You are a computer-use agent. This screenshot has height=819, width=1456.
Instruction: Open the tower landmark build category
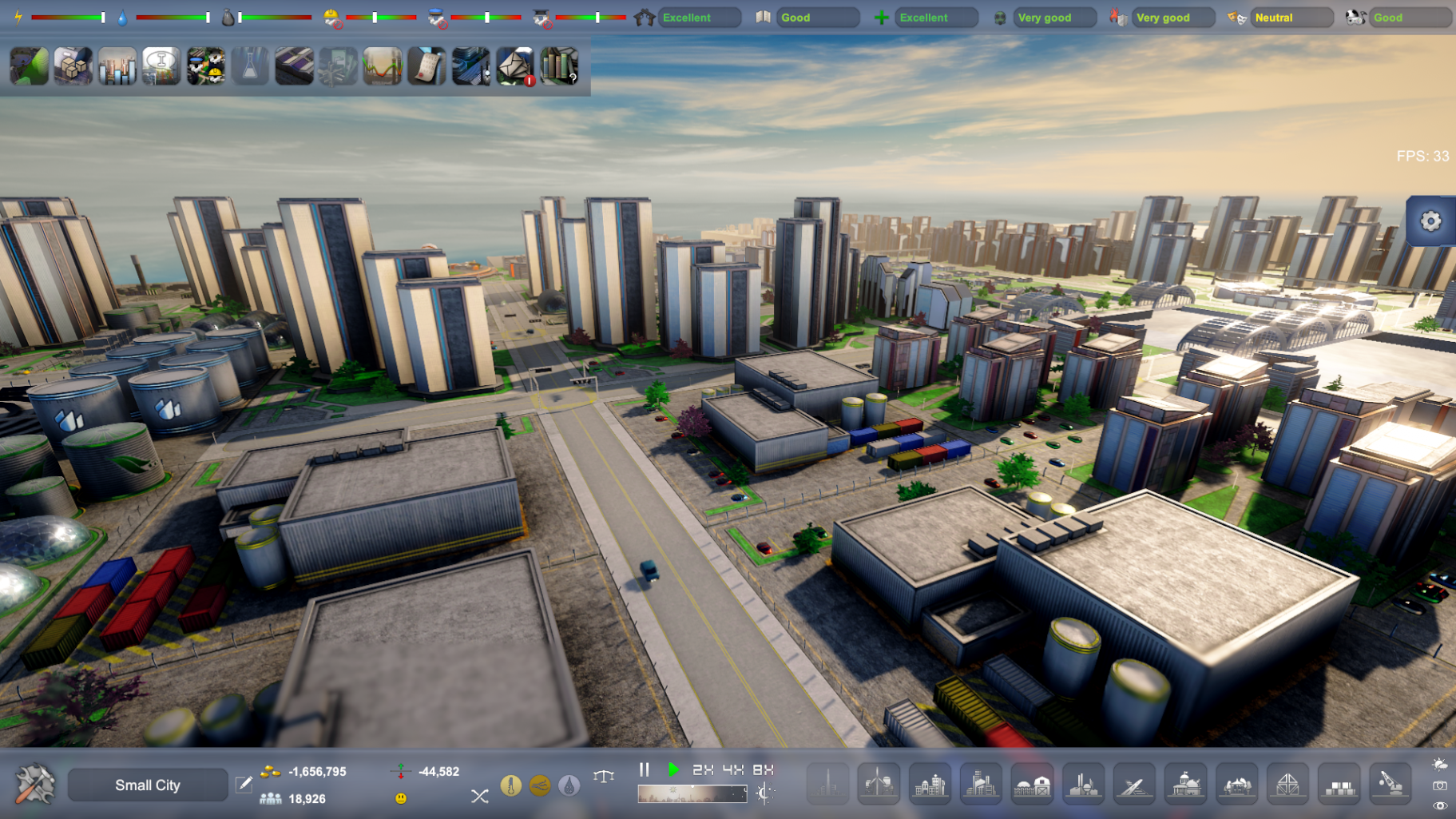point(827,784)
